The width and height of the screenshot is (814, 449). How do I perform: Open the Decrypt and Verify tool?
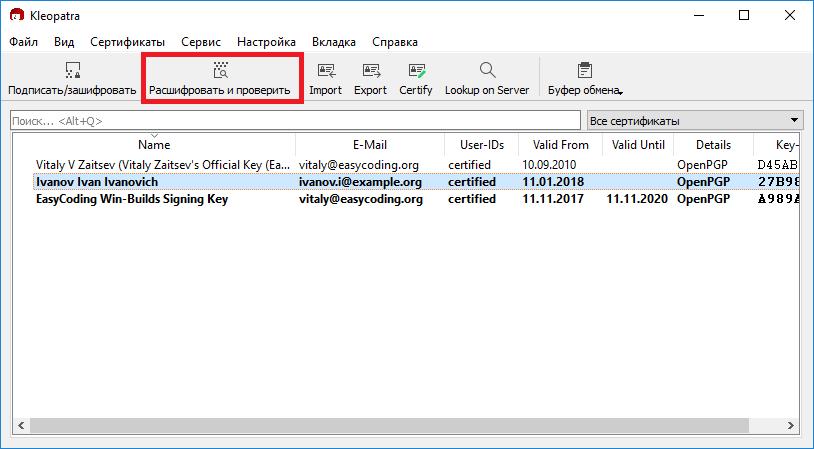tap(220, 79)
